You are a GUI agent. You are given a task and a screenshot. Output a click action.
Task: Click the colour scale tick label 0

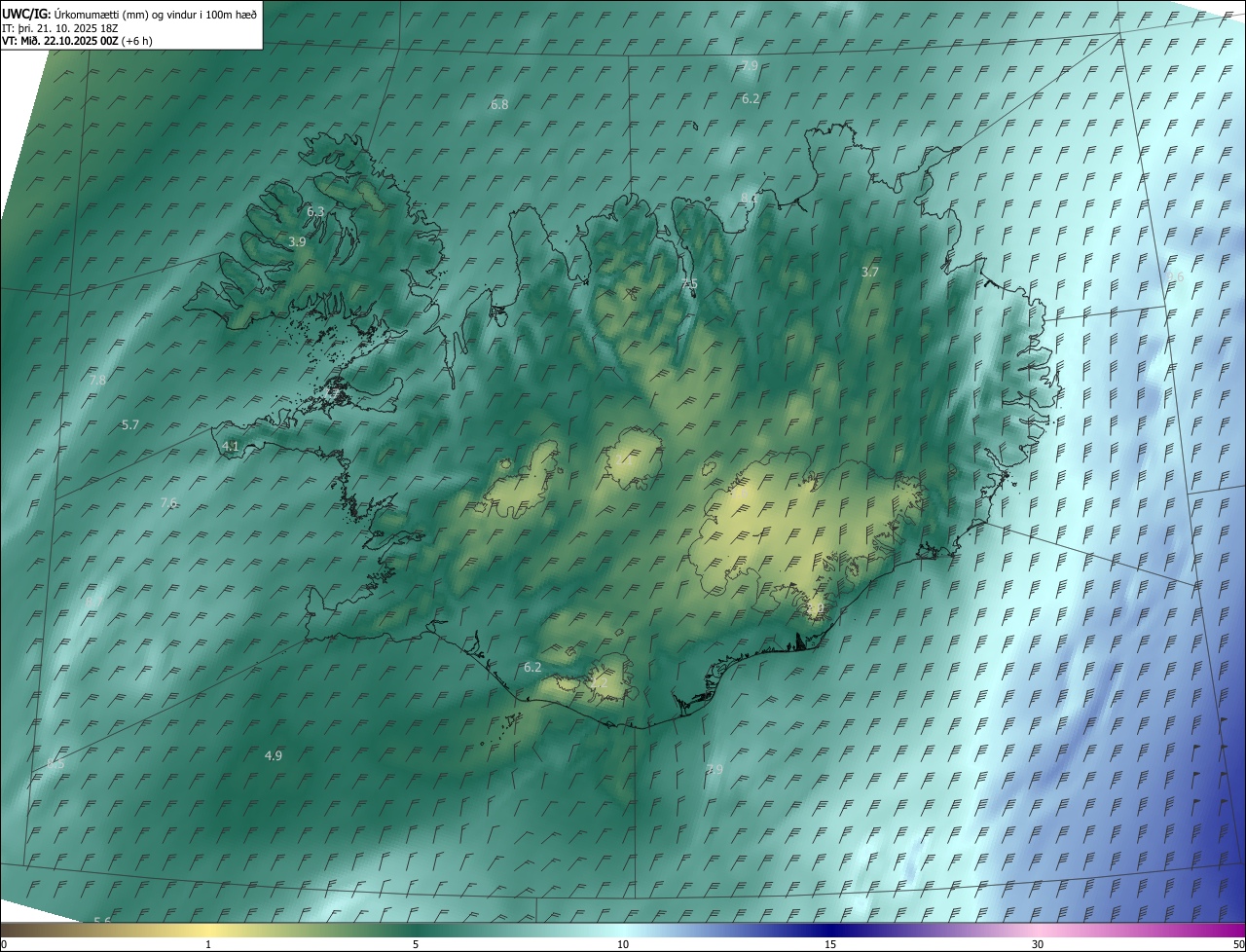4,944
